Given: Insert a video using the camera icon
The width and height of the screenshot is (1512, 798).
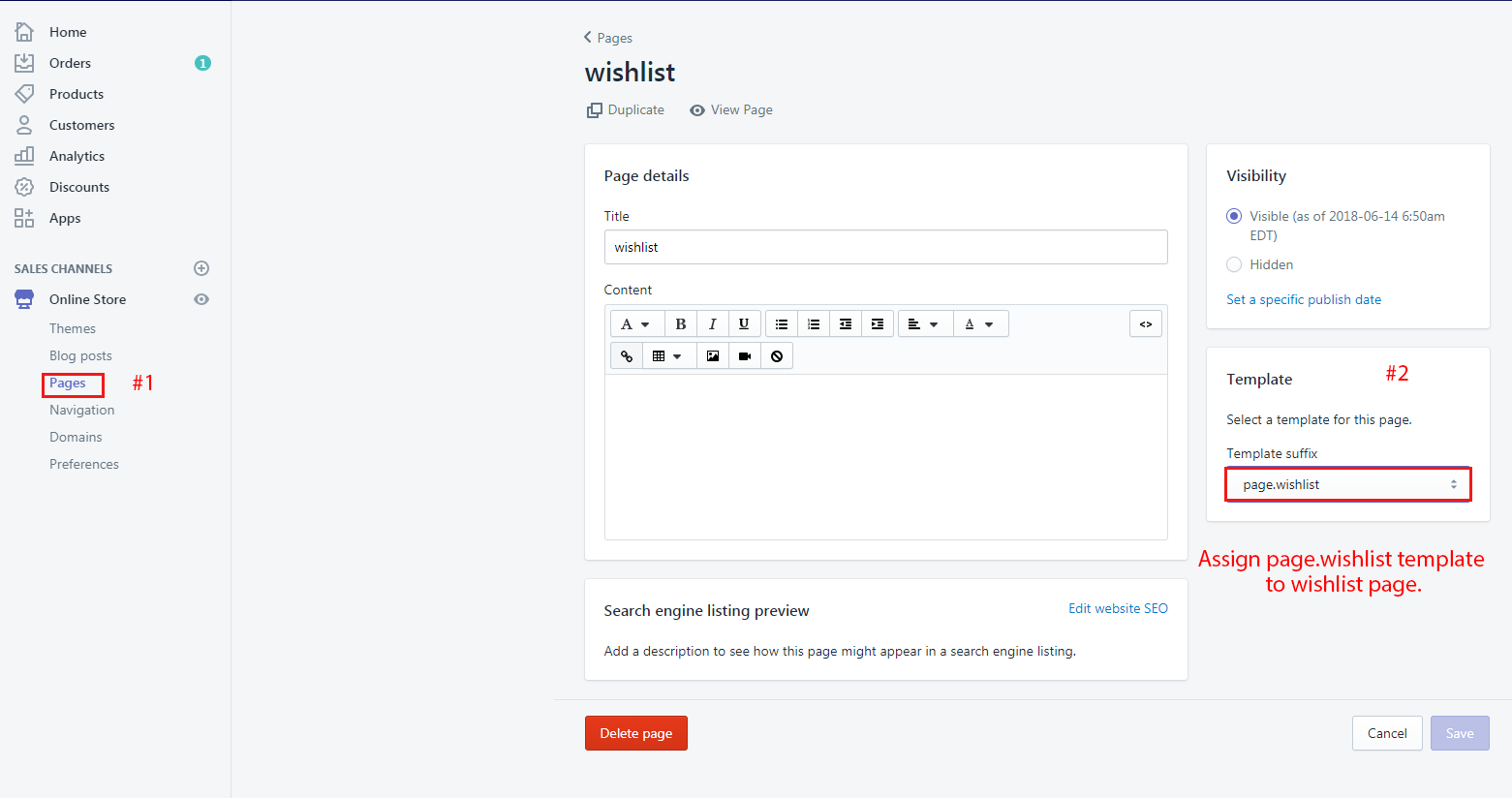Looking at the screenshot, I should (x=745, y=356).
